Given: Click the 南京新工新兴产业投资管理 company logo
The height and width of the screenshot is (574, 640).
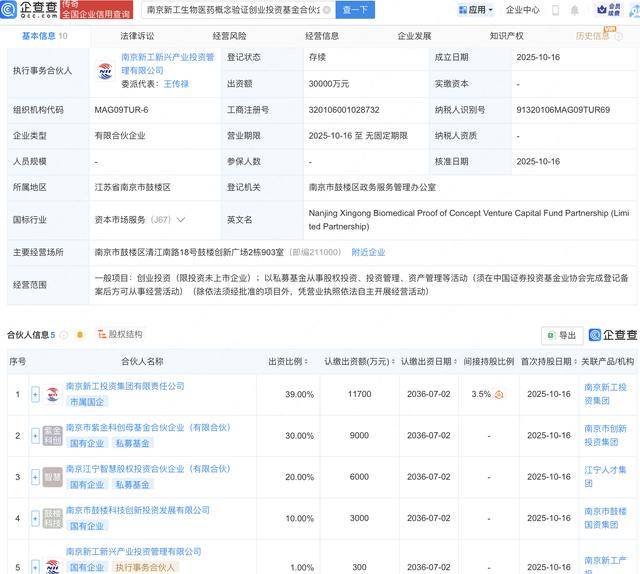Looking at the screenshot, I should coord(106,71).
